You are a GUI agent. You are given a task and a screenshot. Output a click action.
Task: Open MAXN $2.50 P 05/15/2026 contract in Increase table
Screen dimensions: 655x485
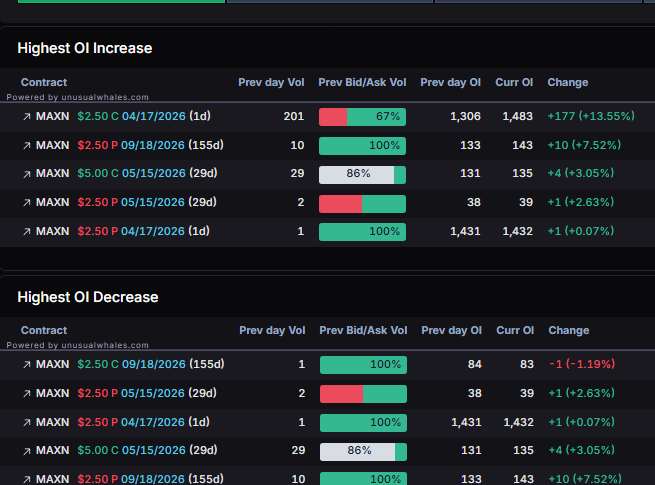click(126, 202)
